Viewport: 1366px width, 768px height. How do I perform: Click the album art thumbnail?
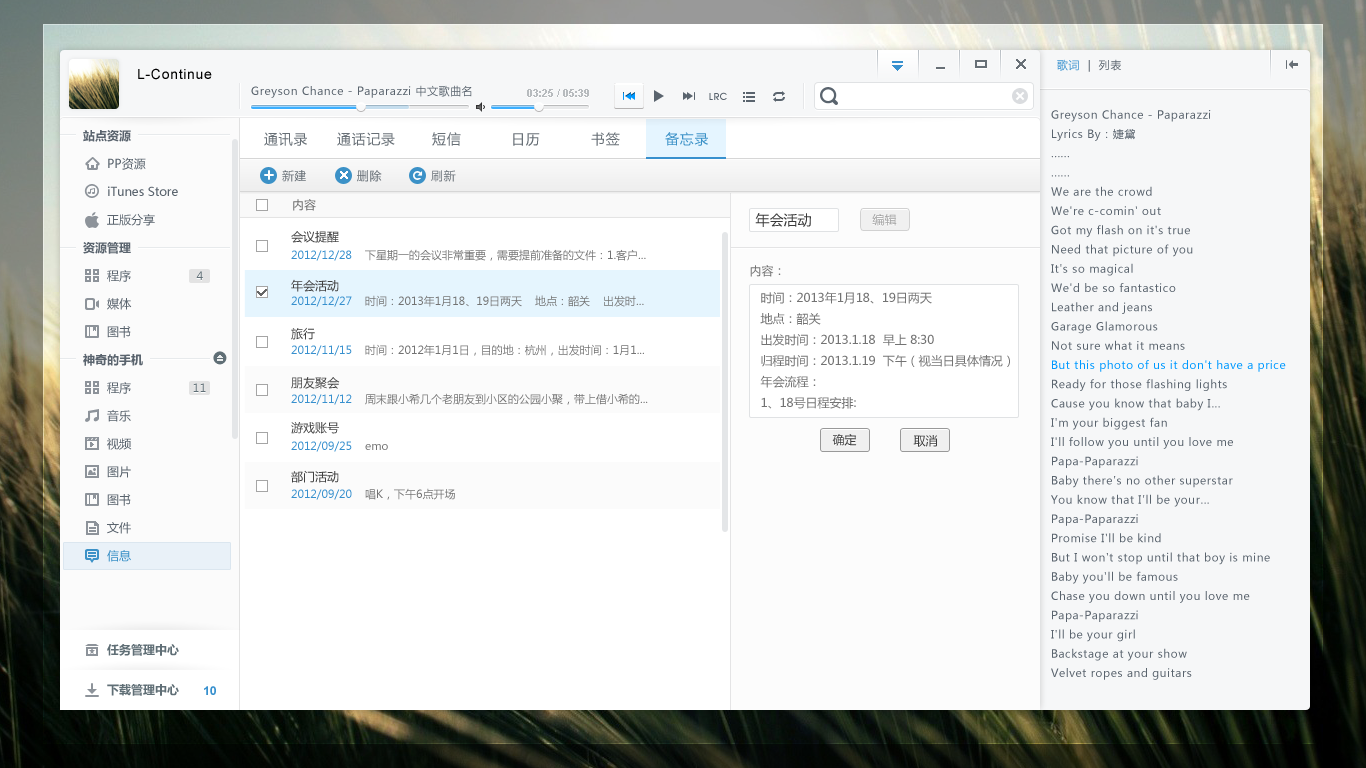pyautogui.click(x=94, y=84)
